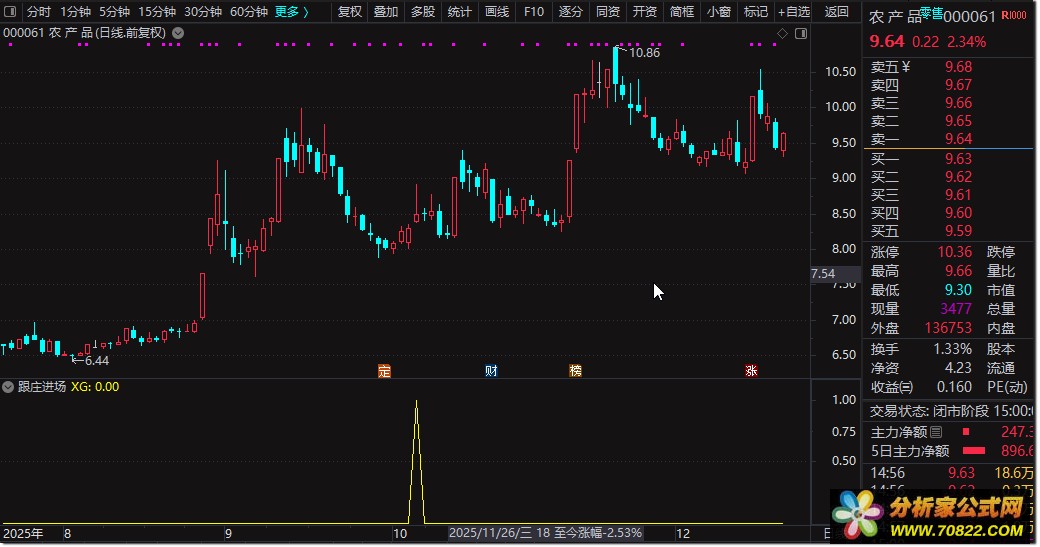
Task: Click 涨停 limit price 10.36
Action: click(954, 252)
